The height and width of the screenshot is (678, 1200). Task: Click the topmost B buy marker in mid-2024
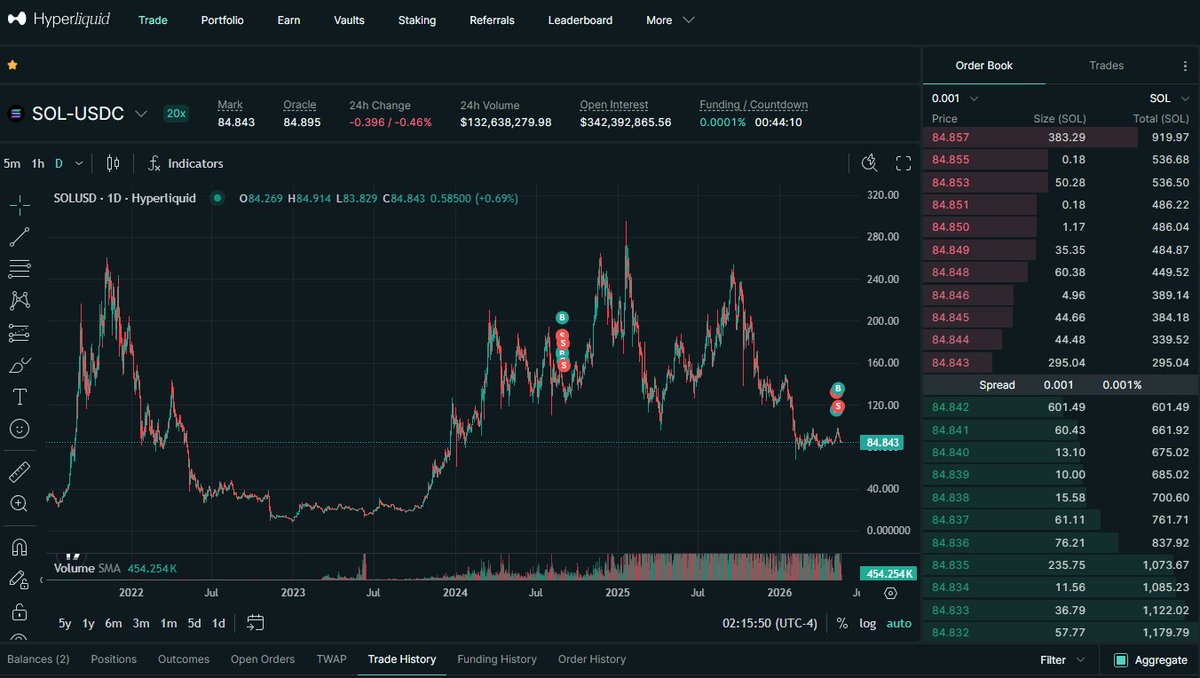pos(563,318)
